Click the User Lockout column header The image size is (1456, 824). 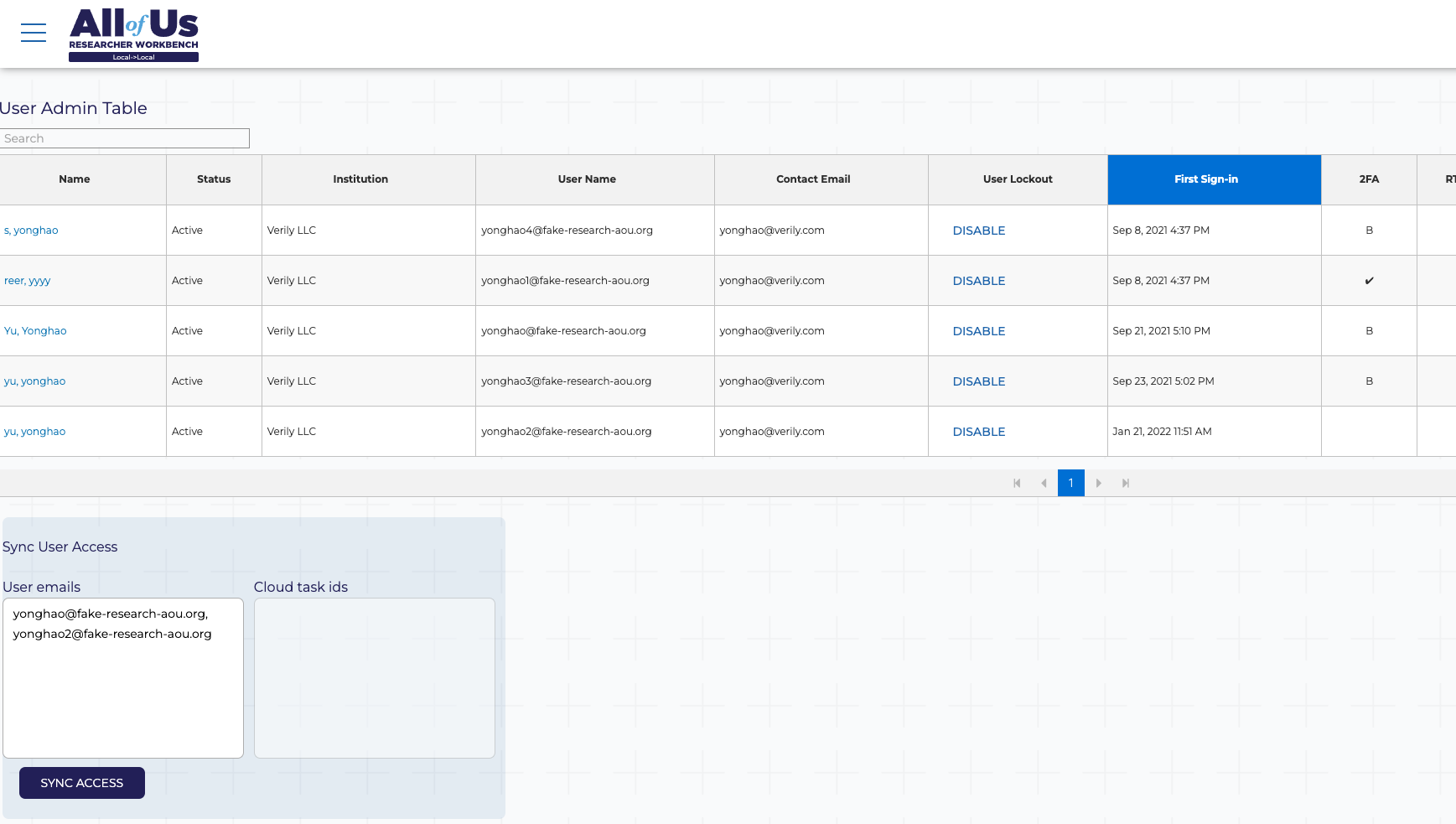click(1017, 179)
